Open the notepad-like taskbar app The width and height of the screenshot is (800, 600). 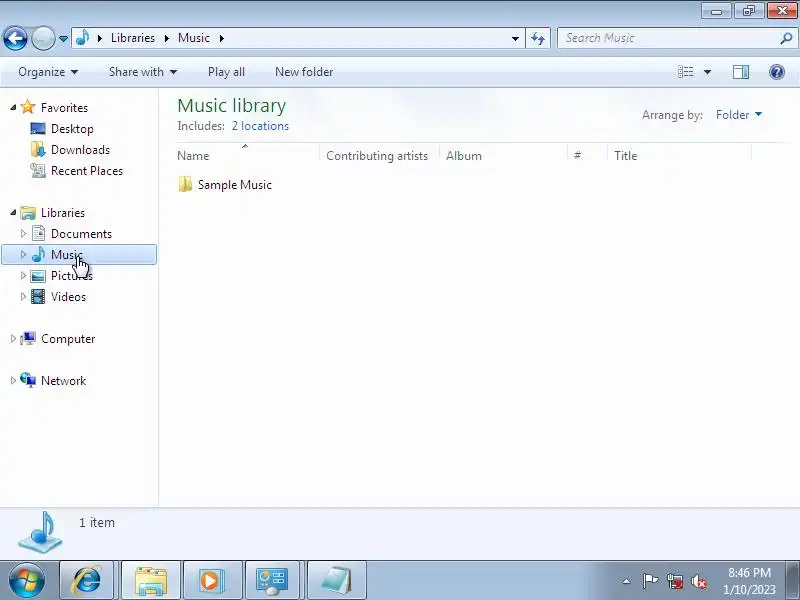tap(336, 580)
